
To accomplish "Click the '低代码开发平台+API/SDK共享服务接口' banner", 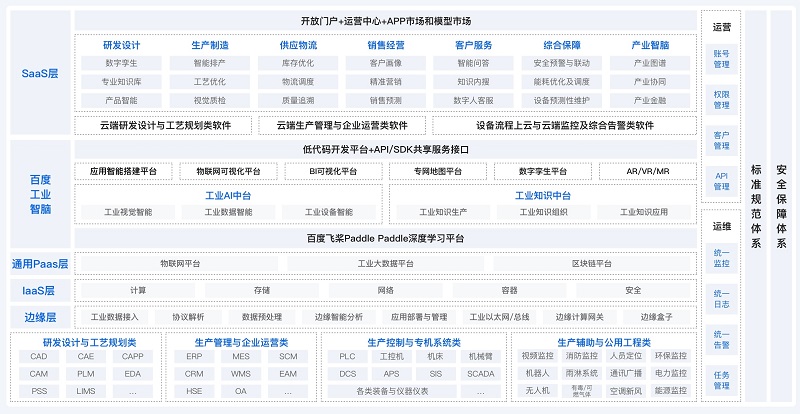I will 386,150.
